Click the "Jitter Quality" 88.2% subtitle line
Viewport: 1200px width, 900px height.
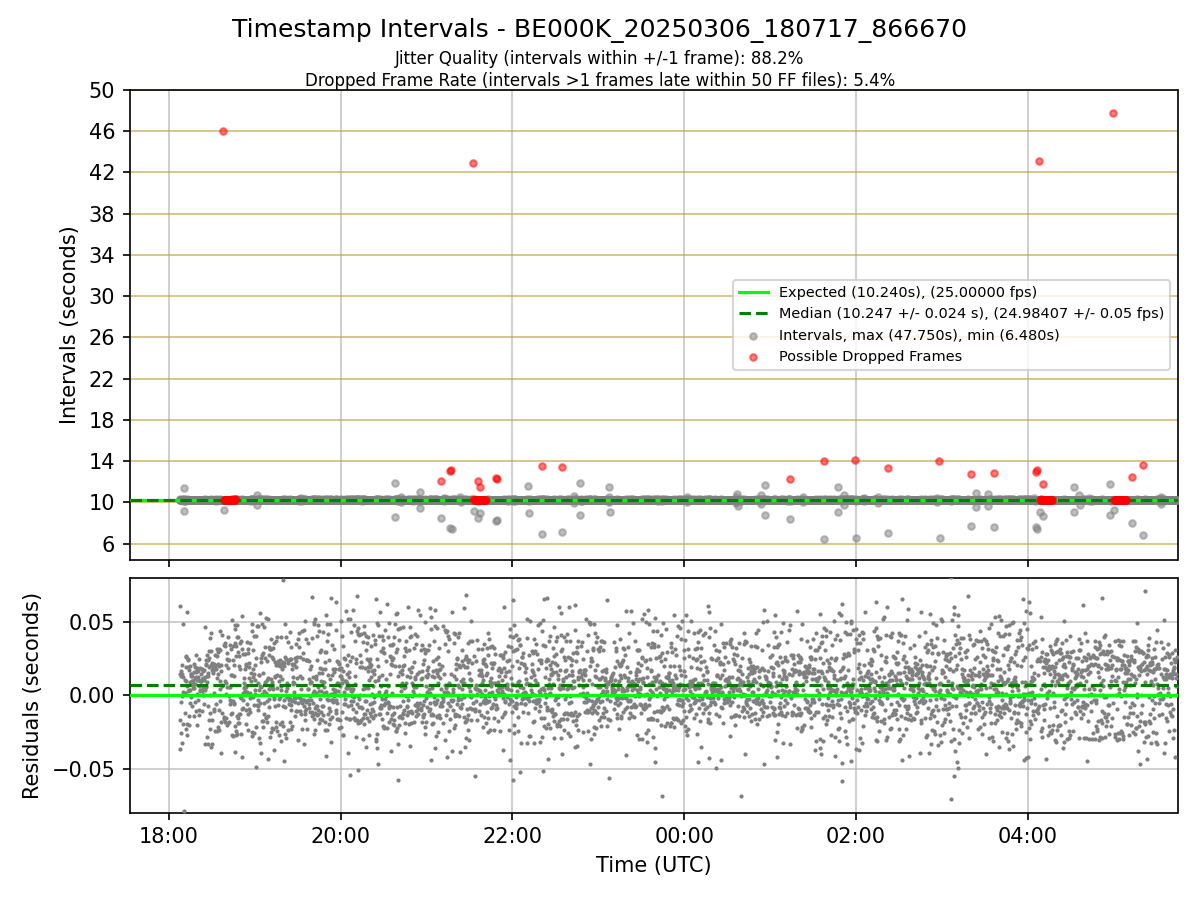(599, 59)
